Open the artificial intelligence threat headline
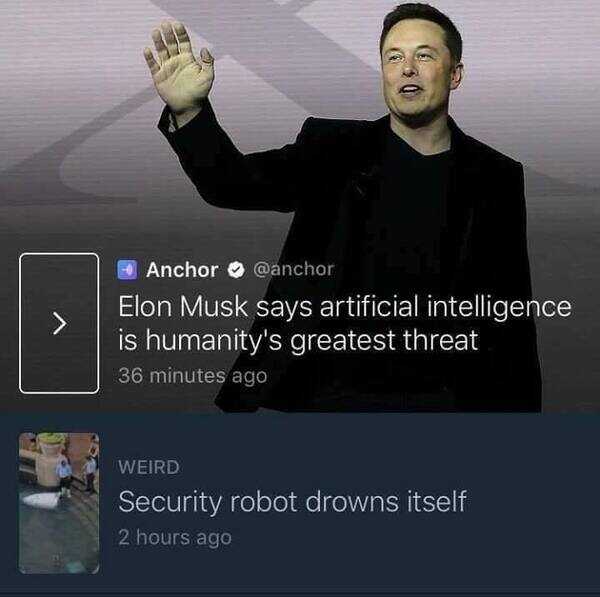600x597 pixels. (x=344, y=323)
